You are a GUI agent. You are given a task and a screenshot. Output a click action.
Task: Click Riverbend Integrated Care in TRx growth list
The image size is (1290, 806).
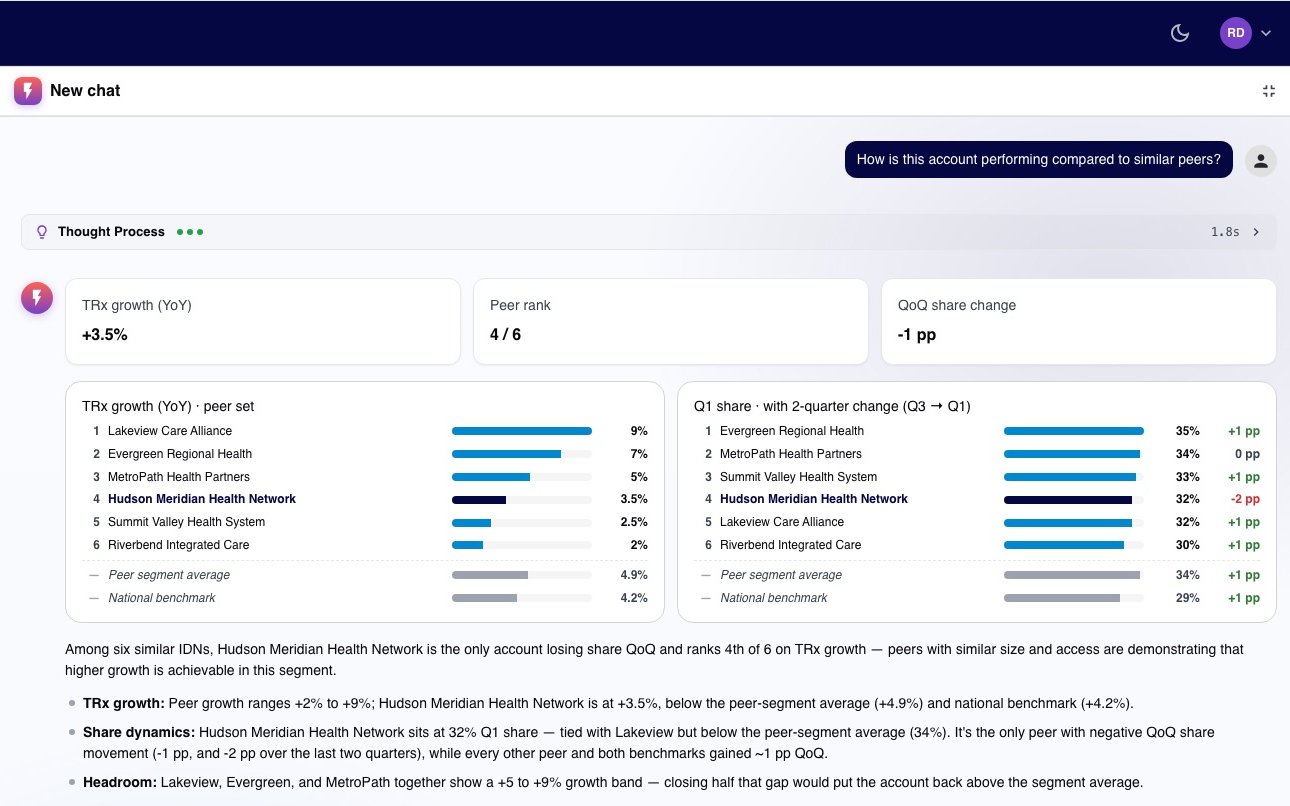point(178,545)
